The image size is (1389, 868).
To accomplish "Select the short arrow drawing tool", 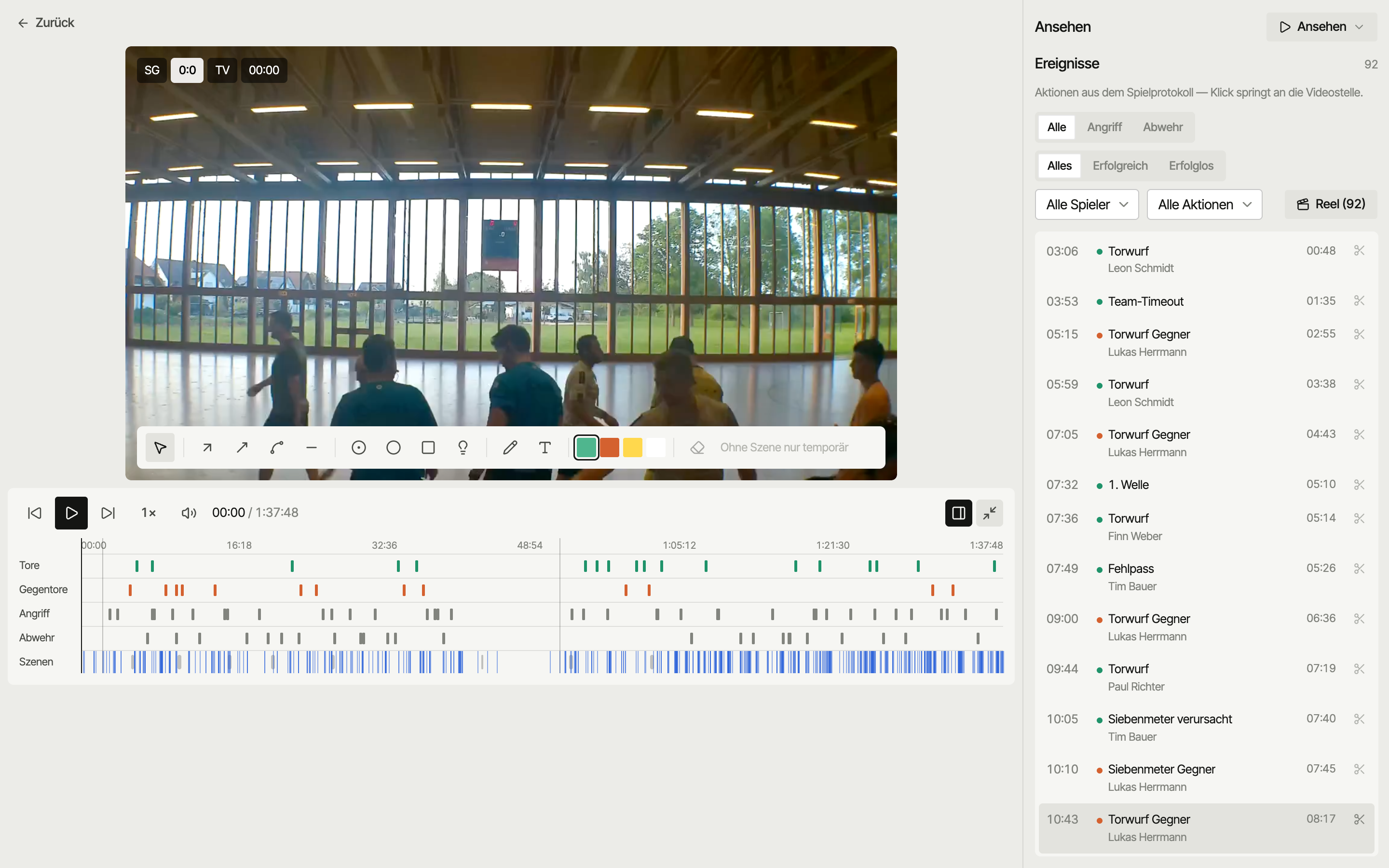I will 207,447.
